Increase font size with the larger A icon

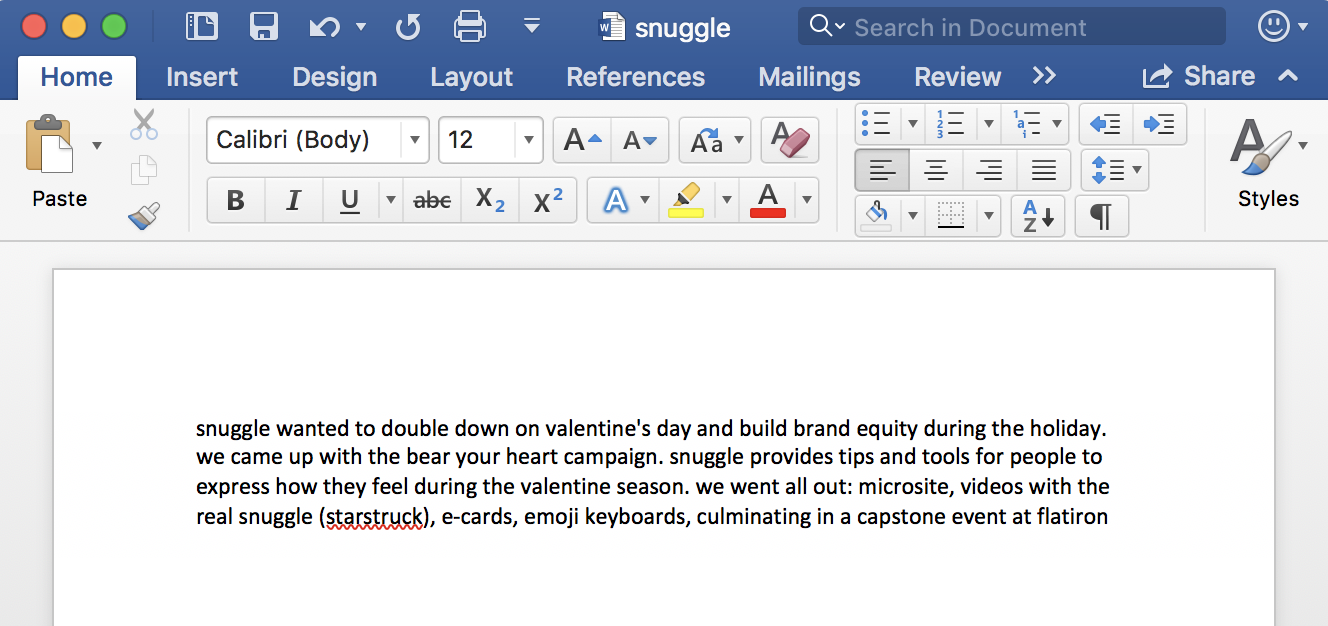tap(583, 140)
